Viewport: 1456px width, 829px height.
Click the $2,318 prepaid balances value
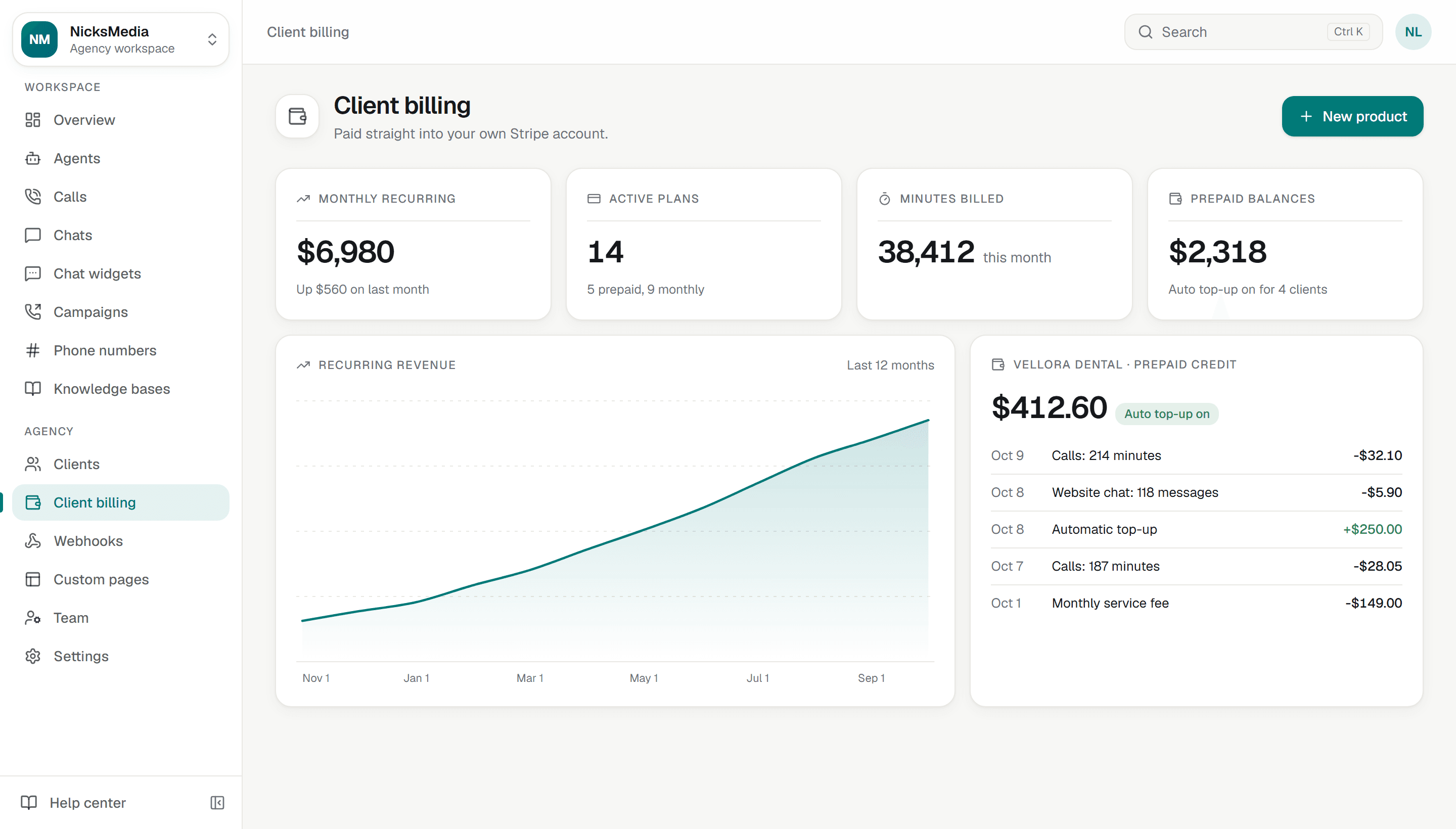coord(1217,252)
